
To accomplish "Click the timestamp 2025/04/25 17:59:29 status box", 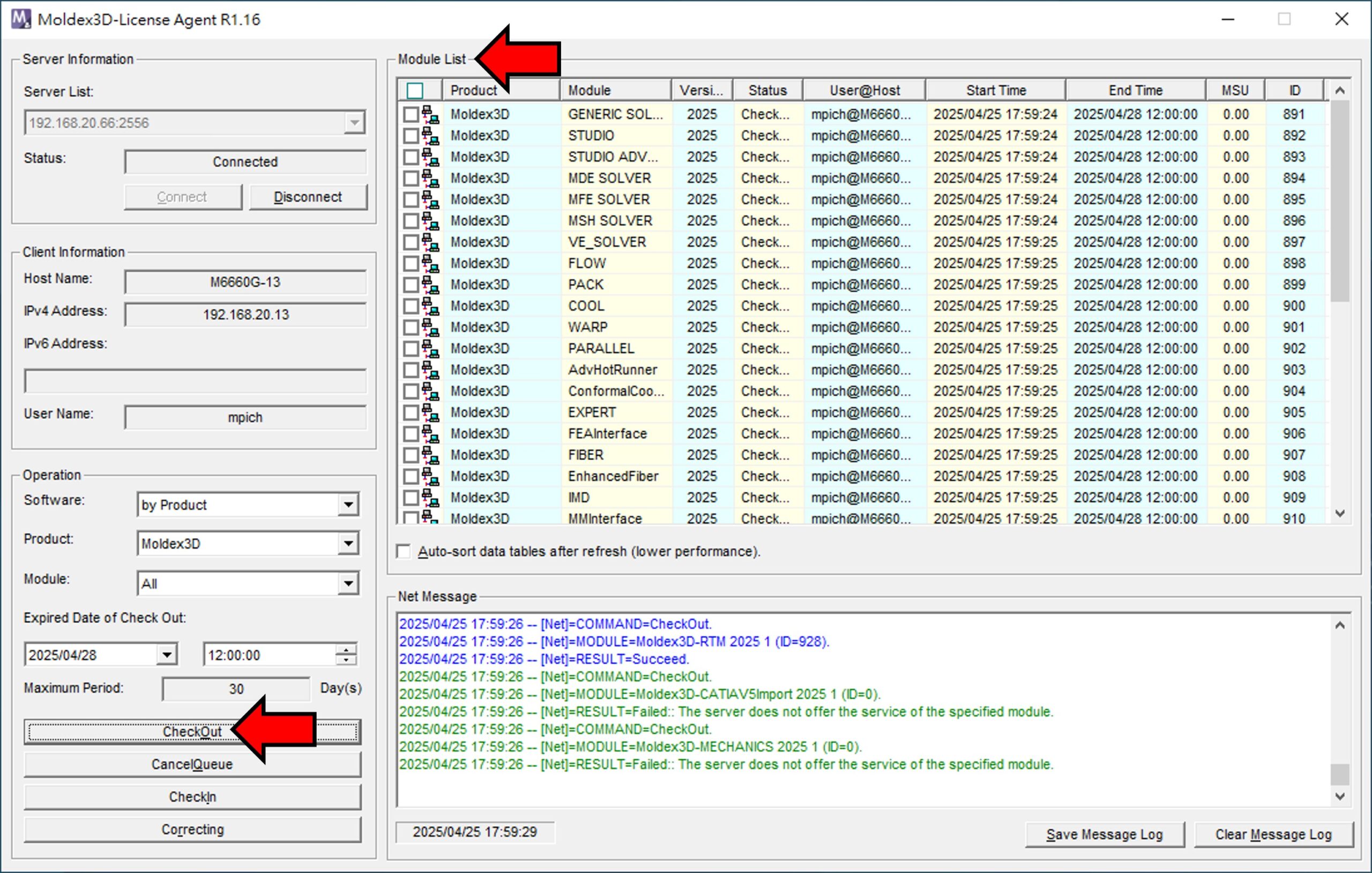I will [x=475, y=832].
